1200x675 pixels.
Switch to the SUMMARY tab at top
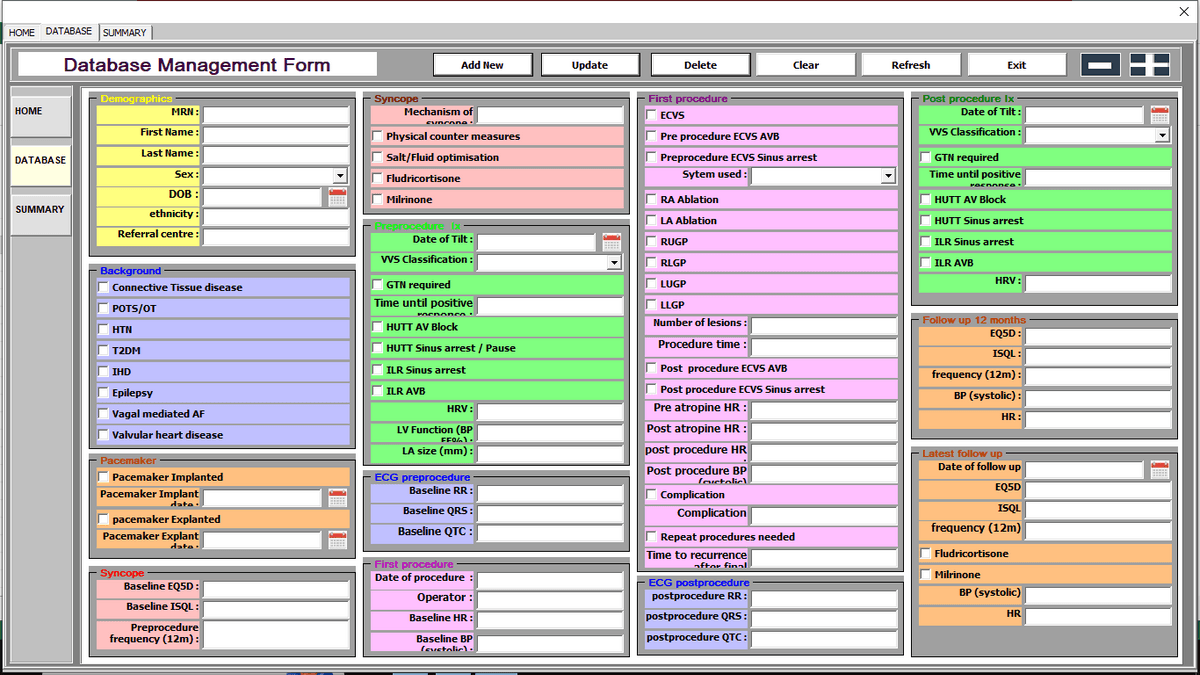pos(124,33)
